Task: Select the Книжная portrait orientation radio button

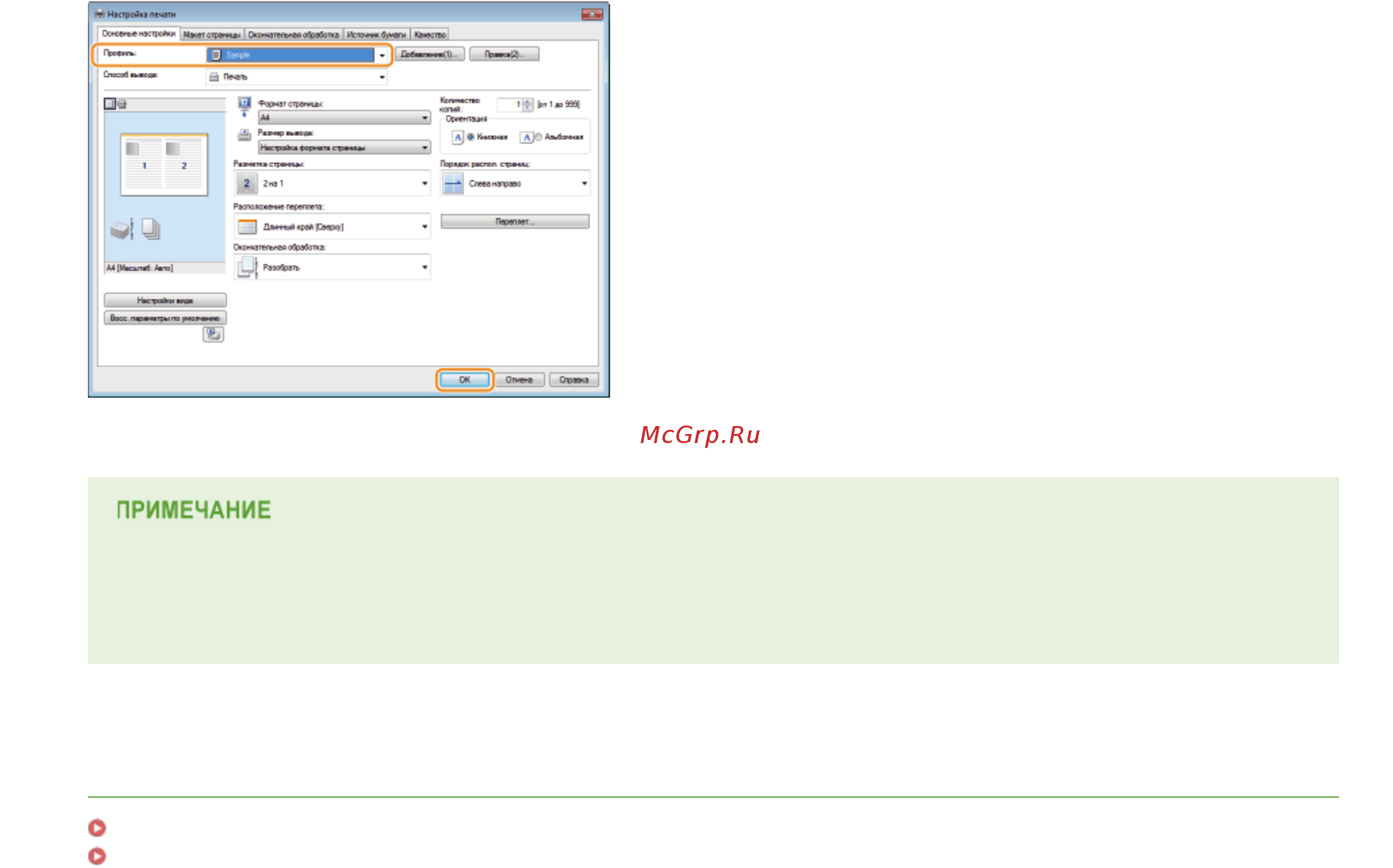Action: pyautogui.click(x=470, y=137)
